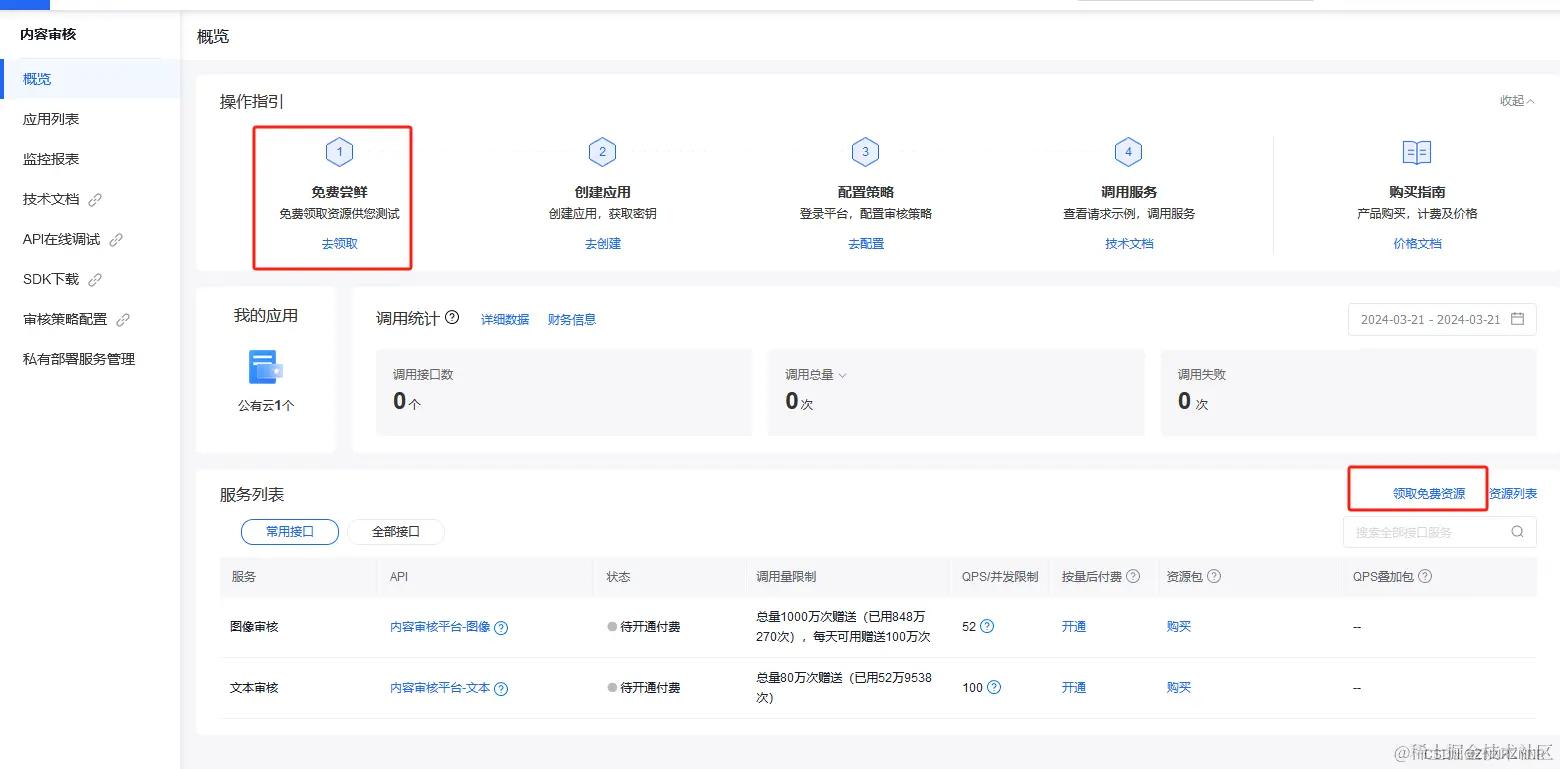
Task: View 详细数据 next to 调用统计
Action: coord(505,320)
